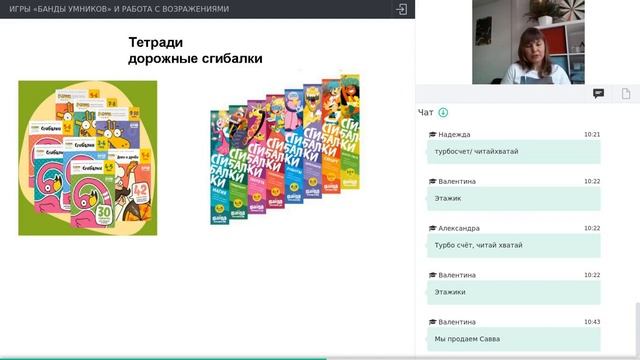The width and height of the screenshot is (640, 360).
Task: Open the chat panel icon
Action: (x=598, y=94)
